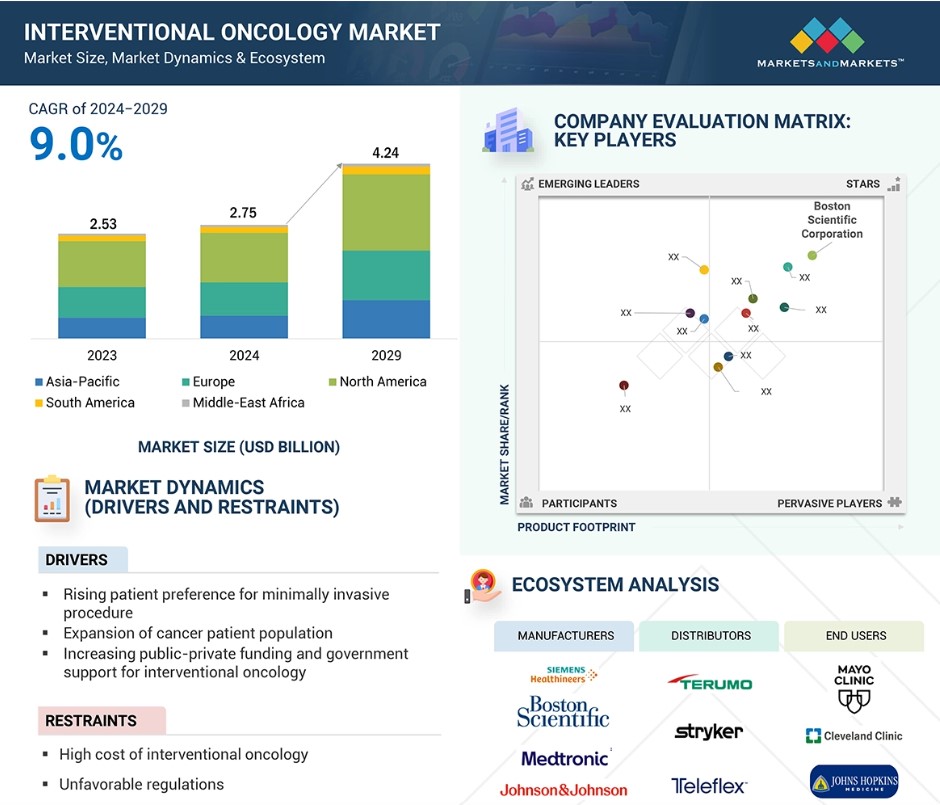940x805 pixels.
Task: Click the Ecosystem Analysis icon
Action: pos(483,586)
